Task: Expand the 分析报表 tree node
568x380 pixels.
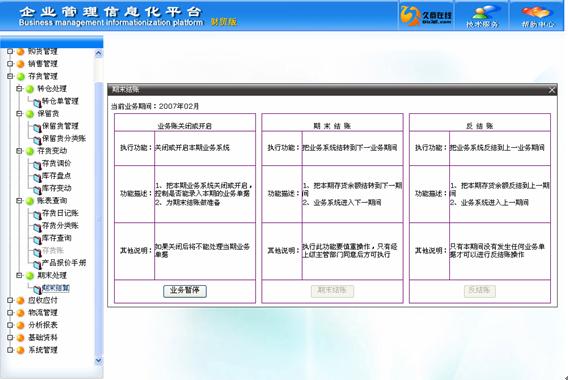Action: (11, 325)
